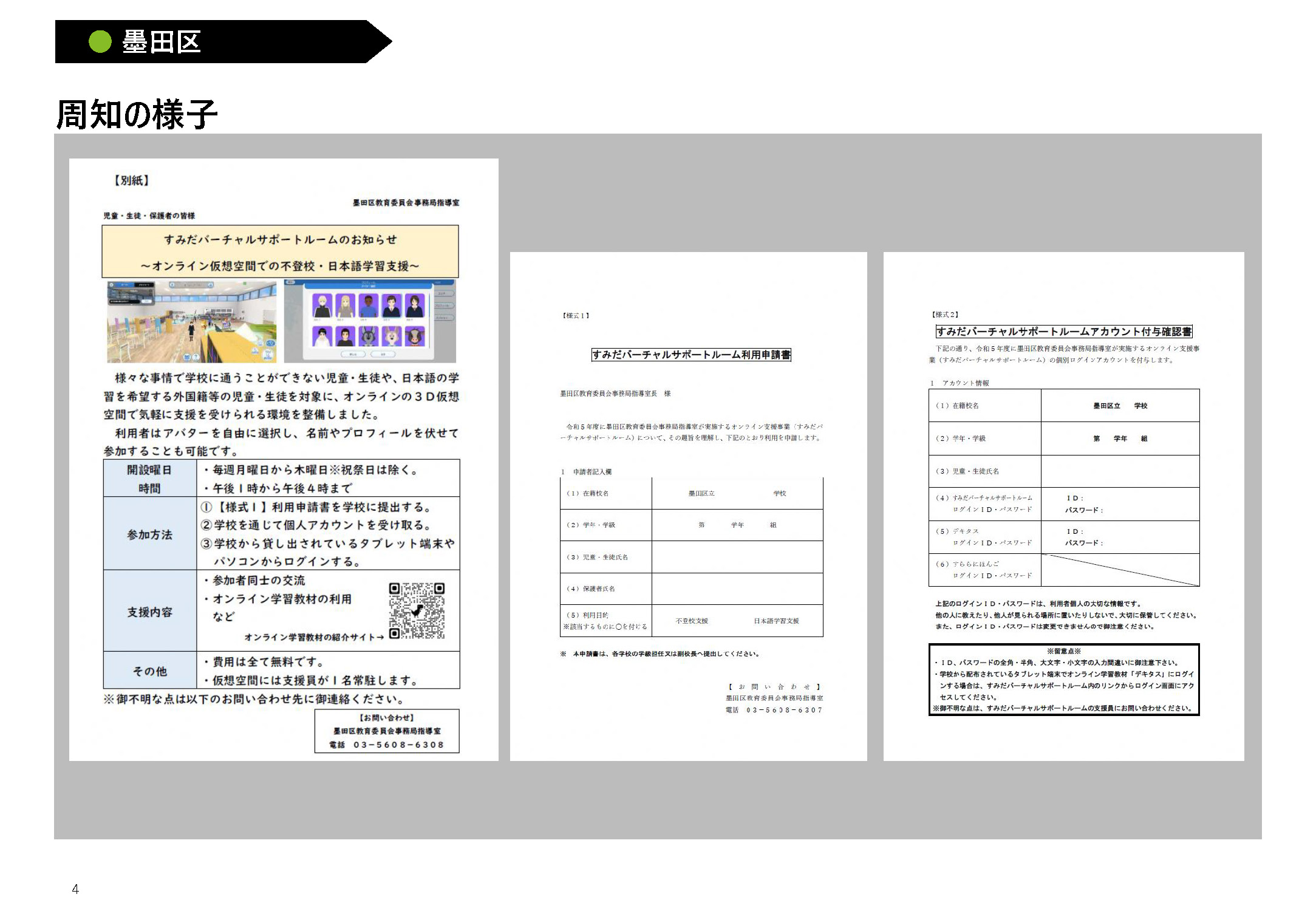Click (4) 保護者氏名 row in application form

pyautogui.click(x=691, y=589)
